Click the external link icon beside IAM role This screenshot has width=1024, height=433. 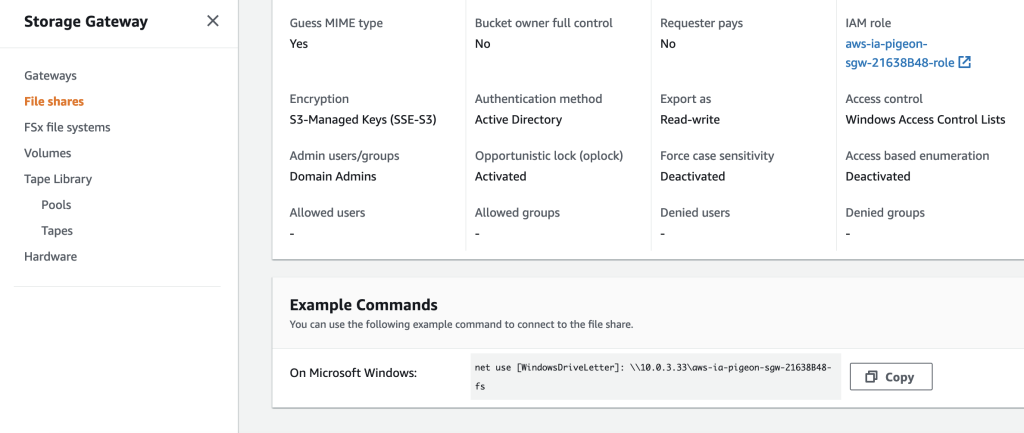point(964,62)
